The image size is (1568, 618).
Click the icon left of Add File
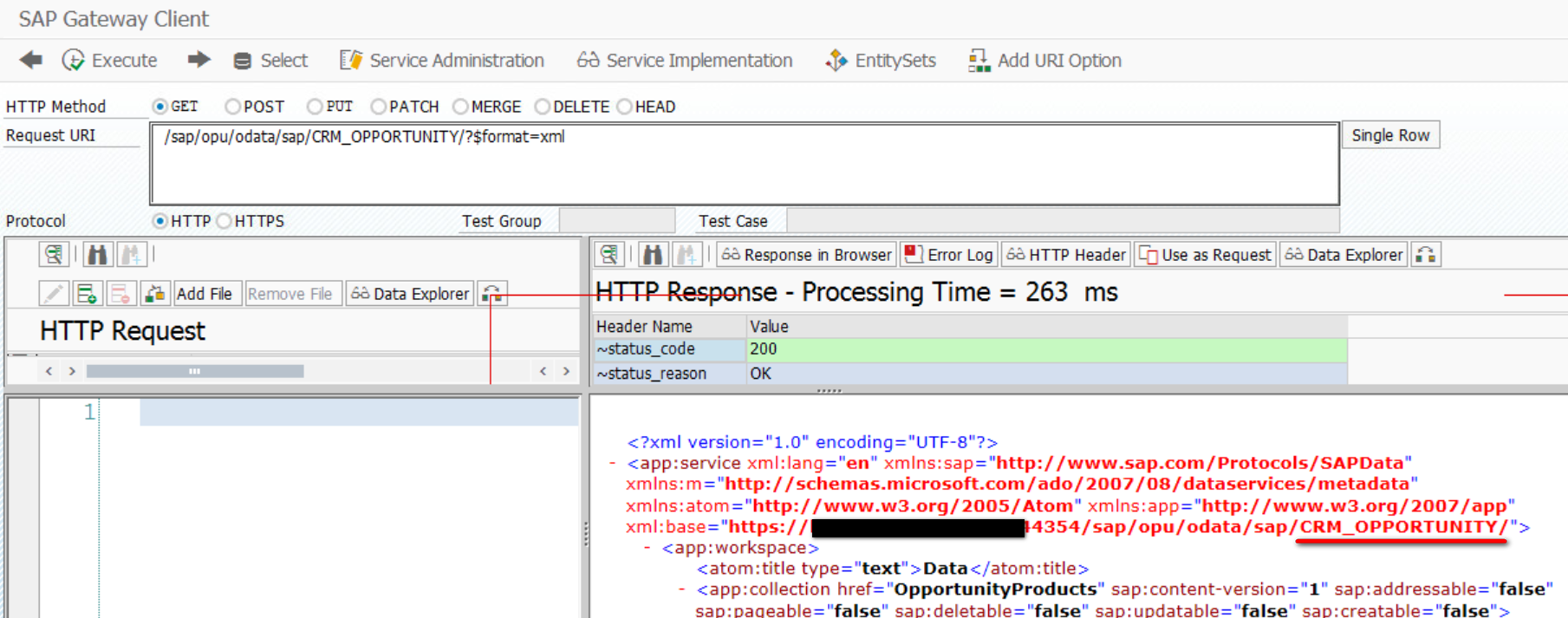pyautogui.click(x=155, y=294)
